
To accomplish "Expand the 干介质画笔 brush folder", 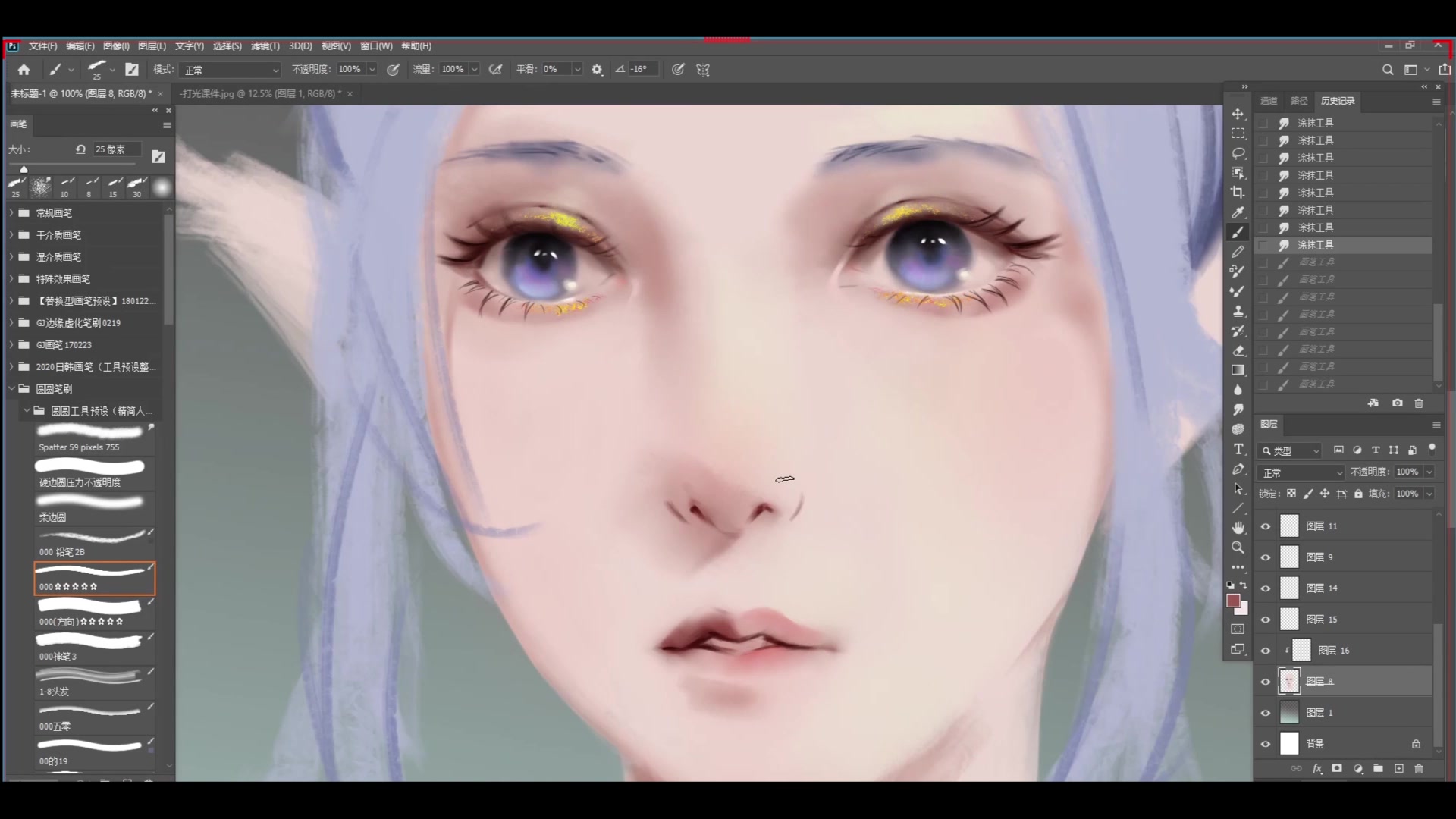I will click(11, 235).
